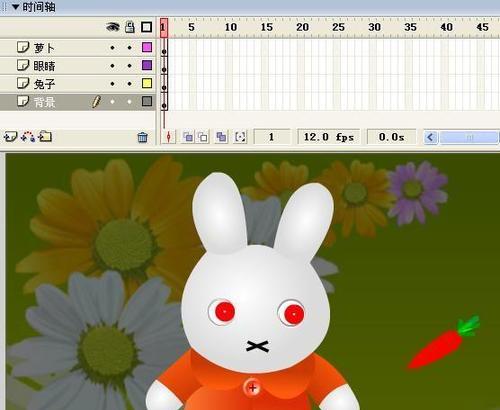The width and height of the screenshot is (500, 410).
Task: Click keyframe 1 of the 兔子 layer
Action: [x=164, y=84]
